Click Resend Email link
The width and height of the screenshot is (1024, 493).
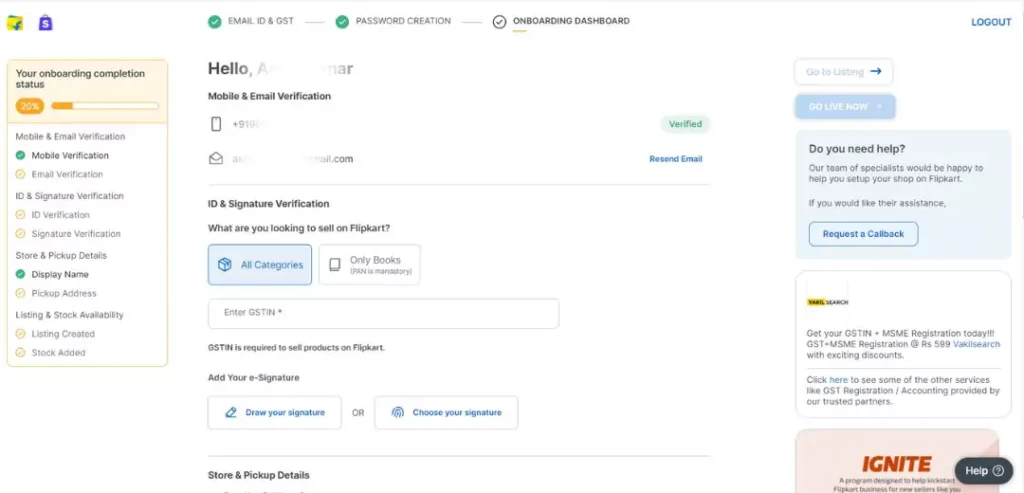coord(676,159)
